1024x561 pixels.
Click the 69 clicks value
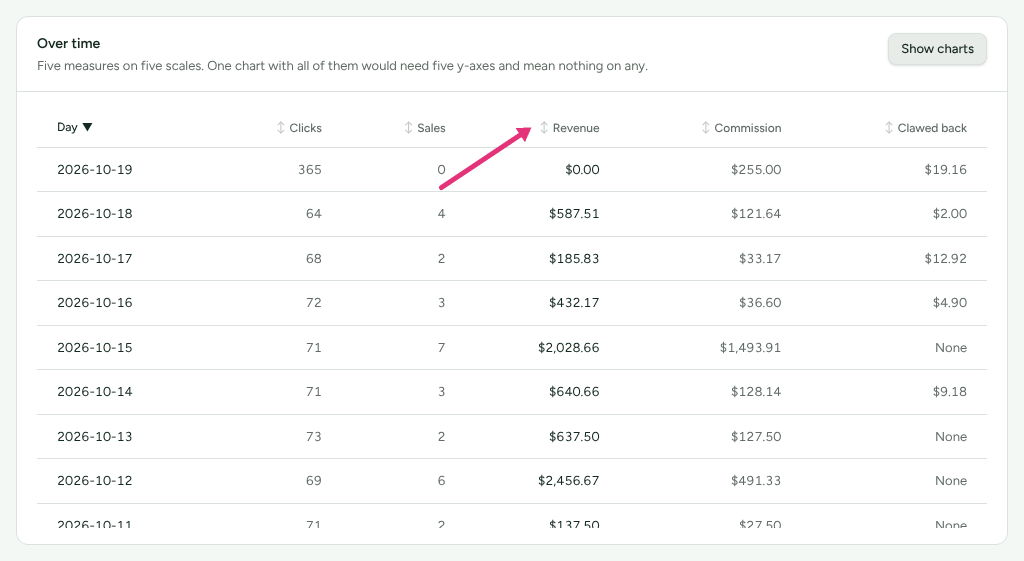313,481
